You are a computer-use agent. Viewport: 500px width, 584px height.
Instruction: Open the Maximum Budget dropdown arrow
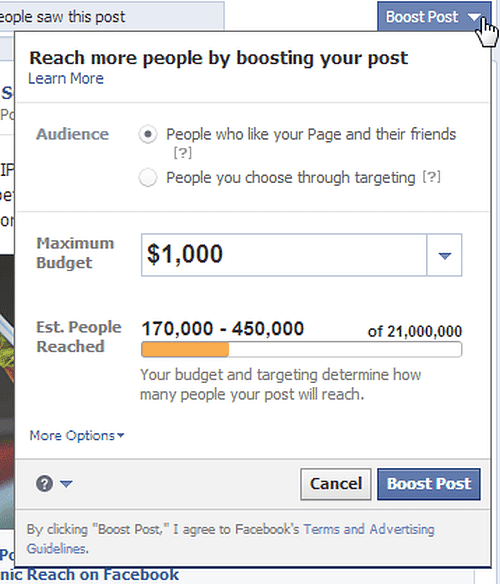pyautogui.click(x=444, y=255)
